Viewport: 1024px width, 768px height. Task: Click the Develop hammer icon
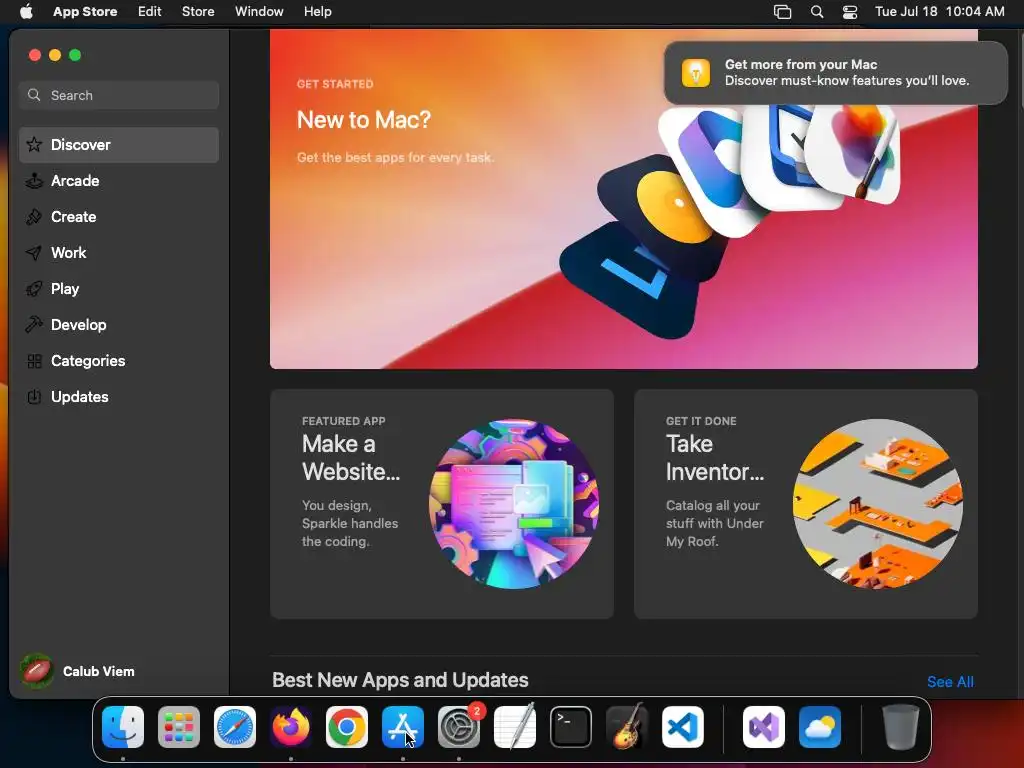click(34, 325)
